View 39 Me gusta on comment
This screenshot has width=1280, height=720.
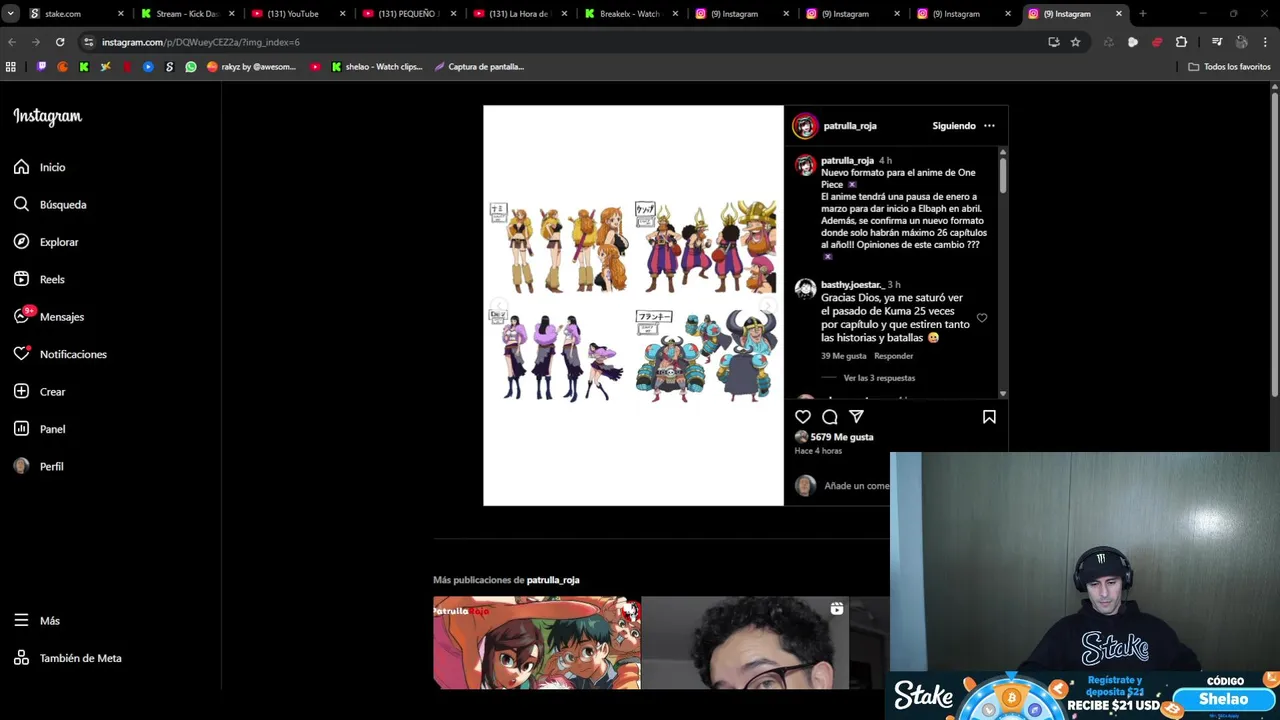tap(844, 356)
